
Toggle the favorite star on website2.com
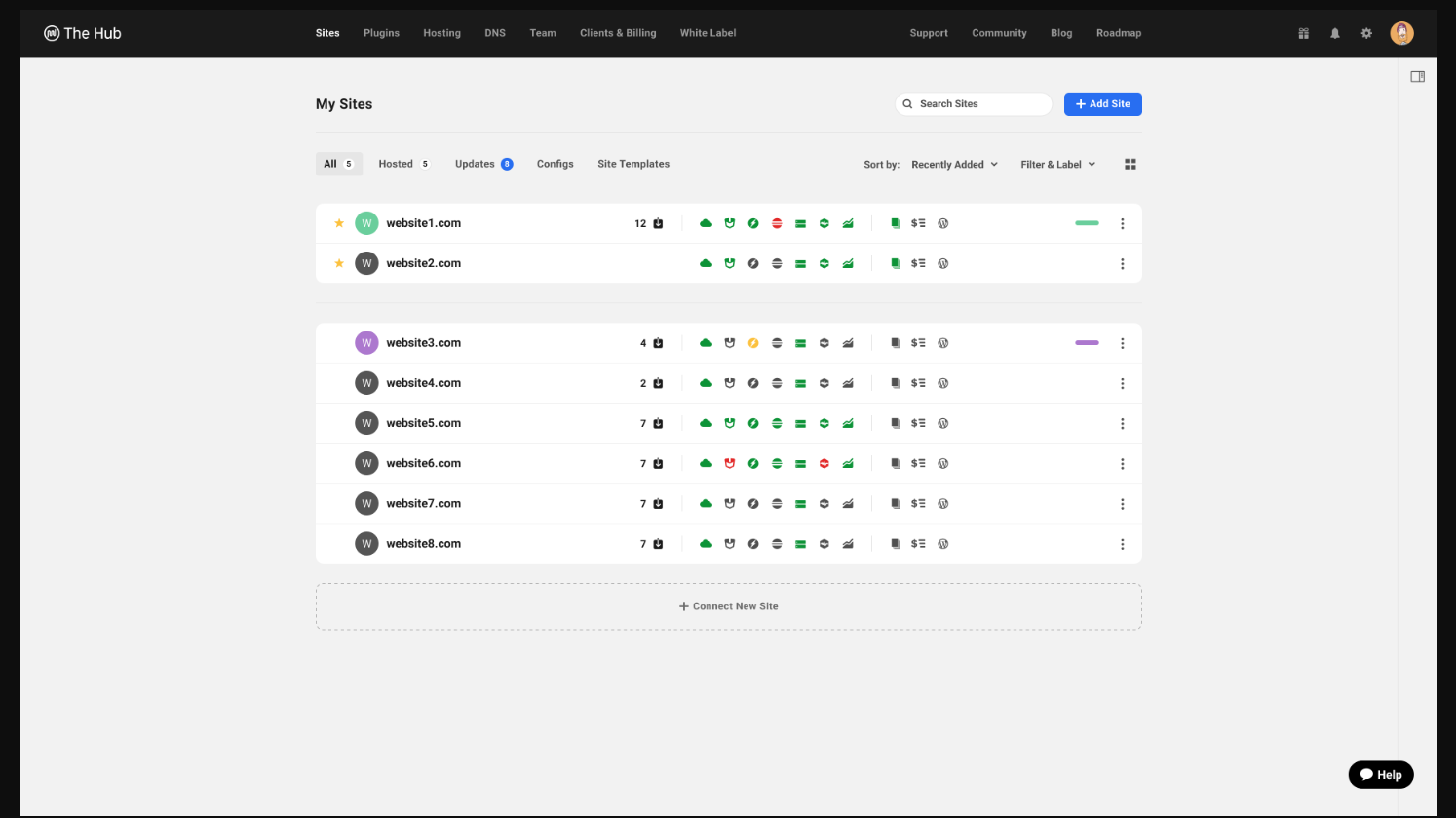point(339,263)
